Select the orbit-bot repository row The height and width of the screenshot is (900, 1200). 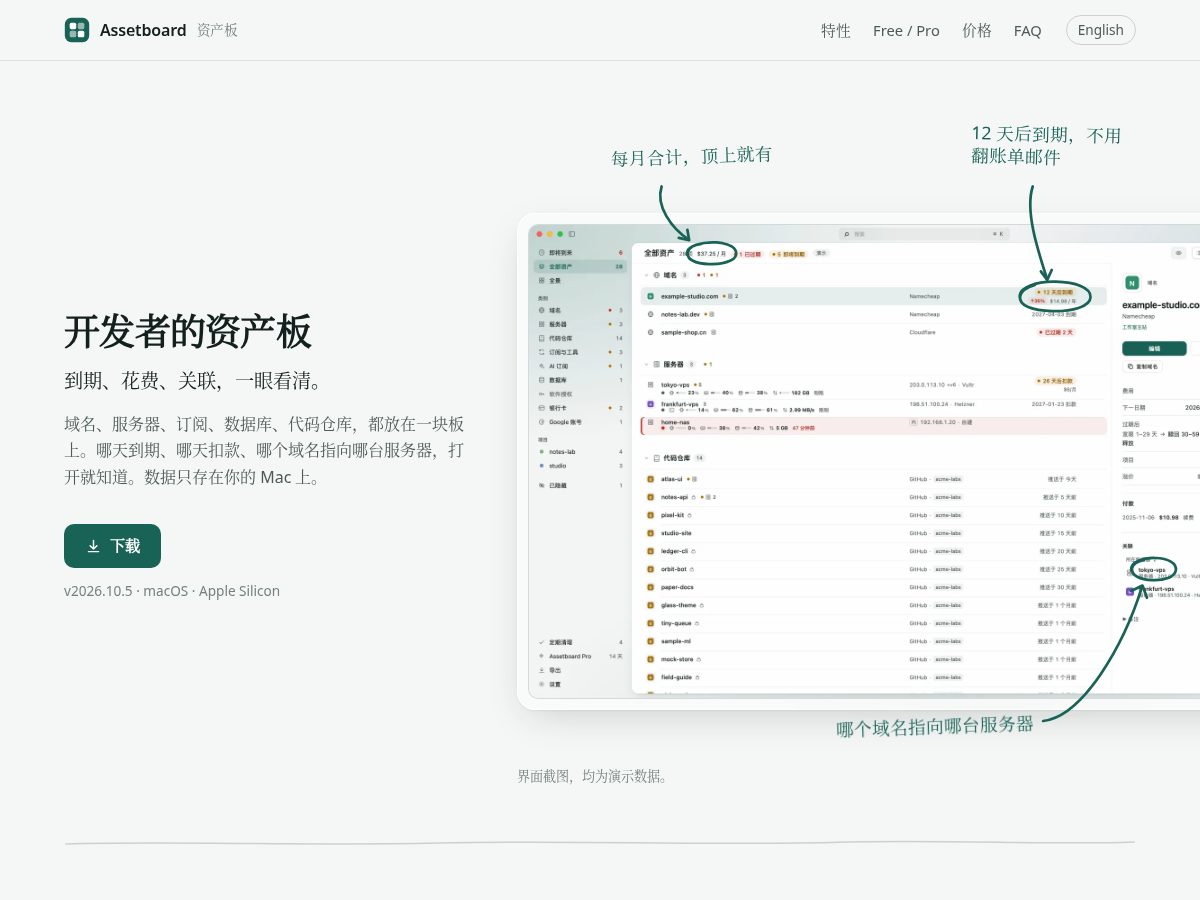click(x=874, y=569)
